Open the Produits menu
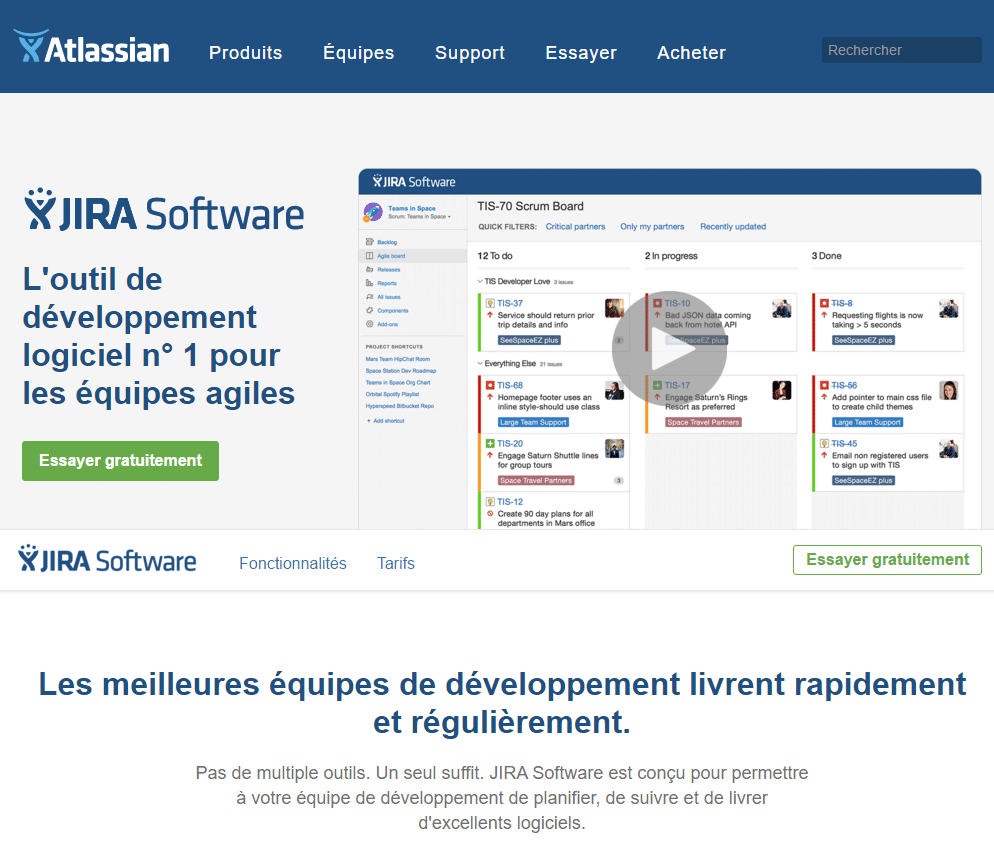The height and width of the screenshot is (847, 994). pos(245,53)
